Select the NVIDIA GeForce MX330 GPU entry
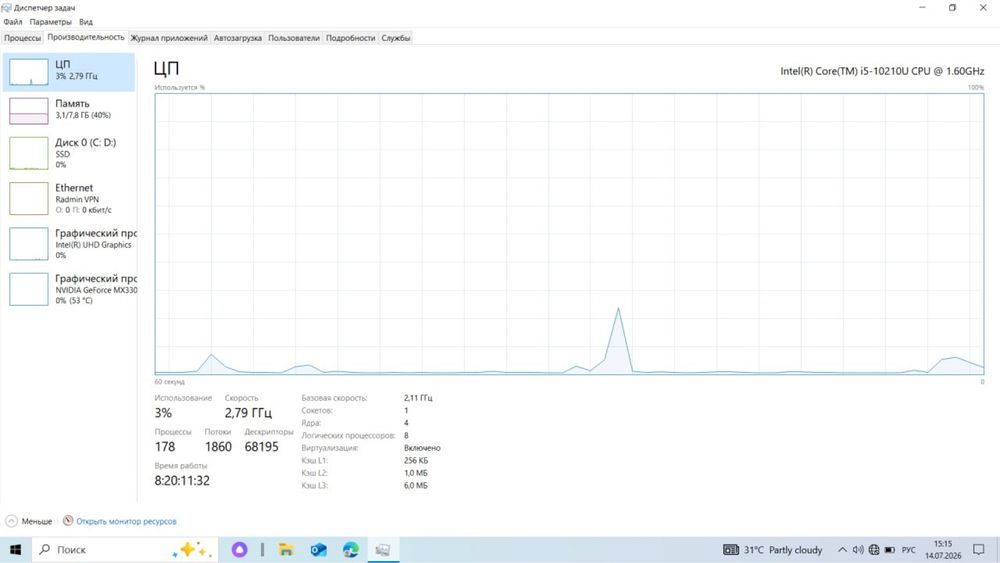Screen dimensions: 1000x563 click(69, 289)
